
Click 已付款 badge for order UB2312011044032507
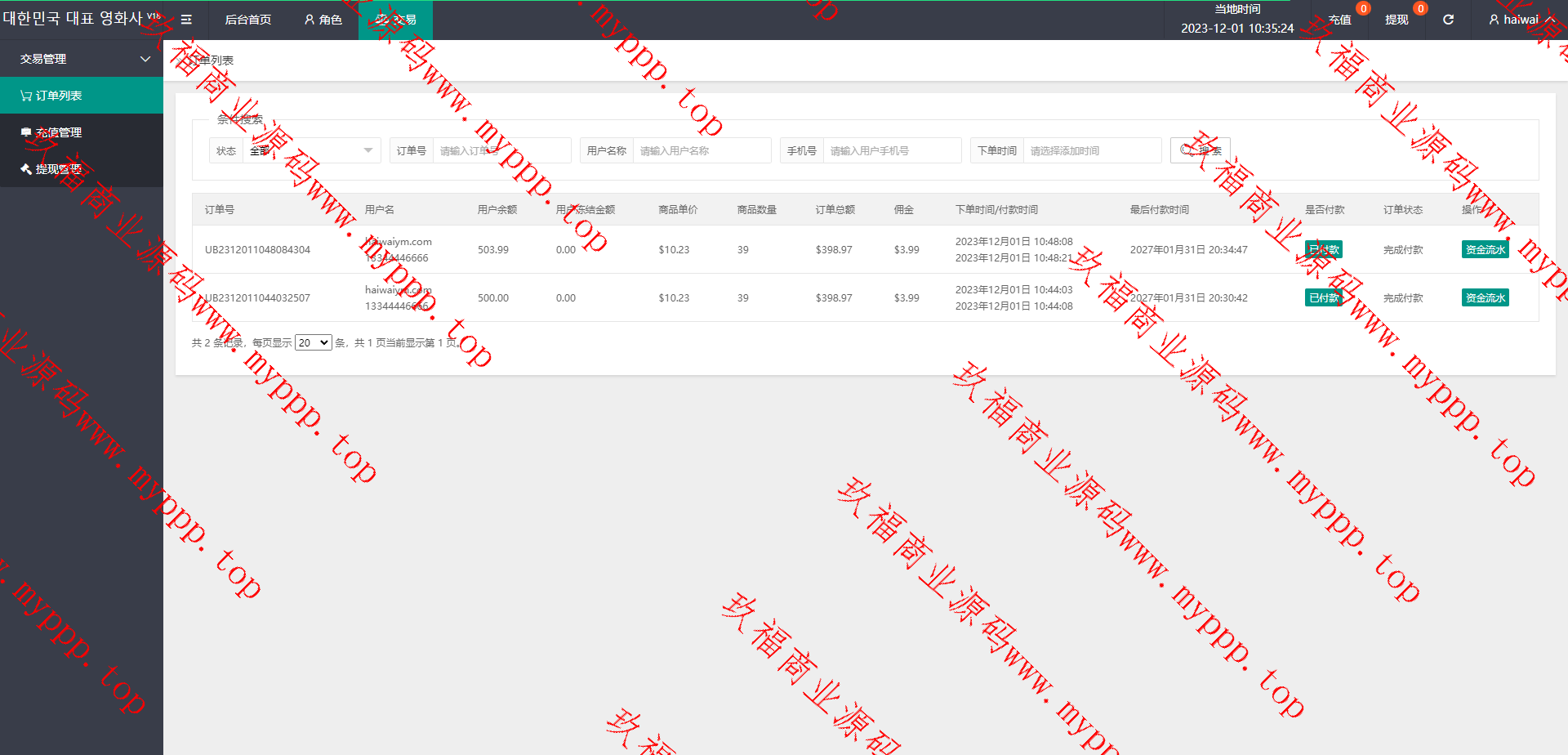[x=1323, y=297]
